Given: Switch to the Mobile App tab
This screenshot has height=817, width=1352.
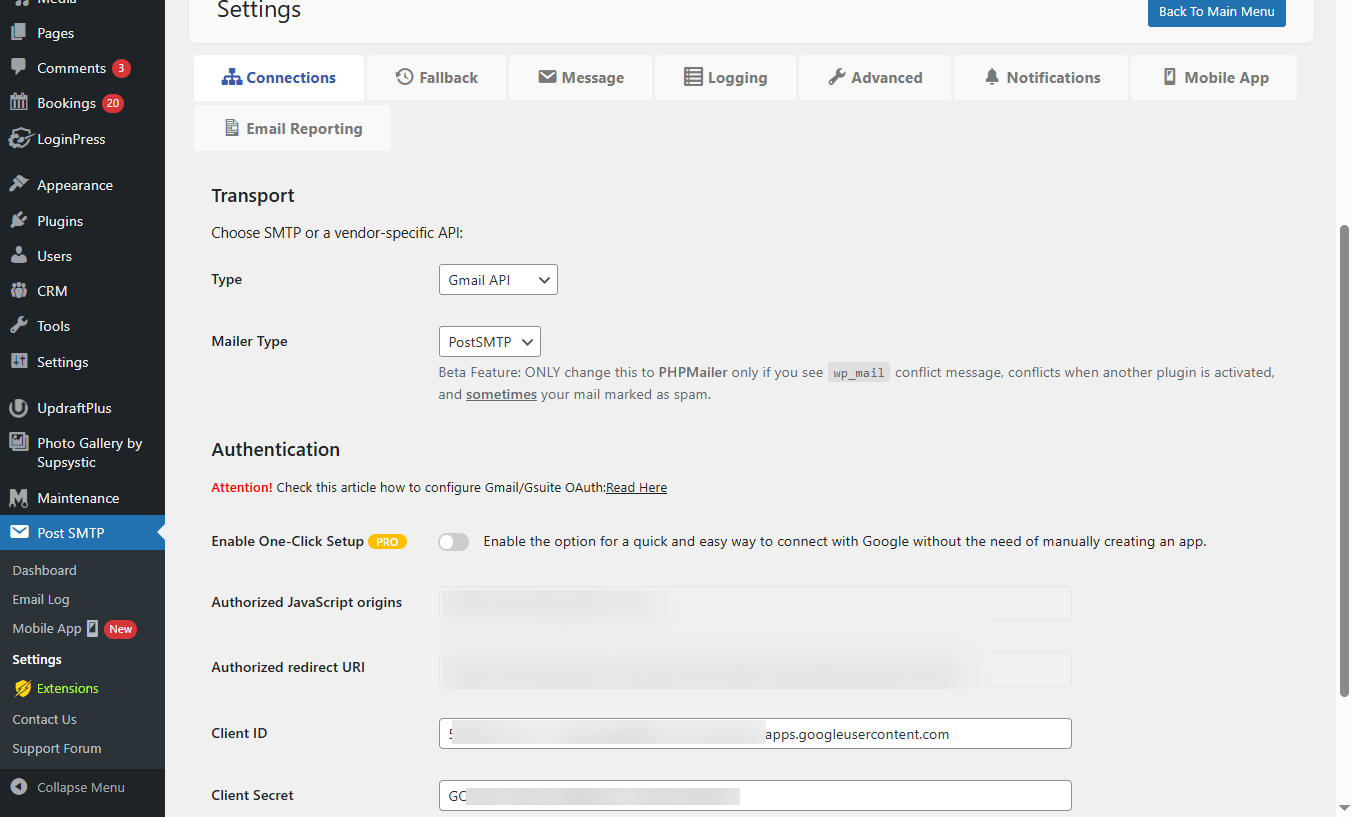Looking at the screenshot, I should pyautogui.click(x=1214, y=78).
